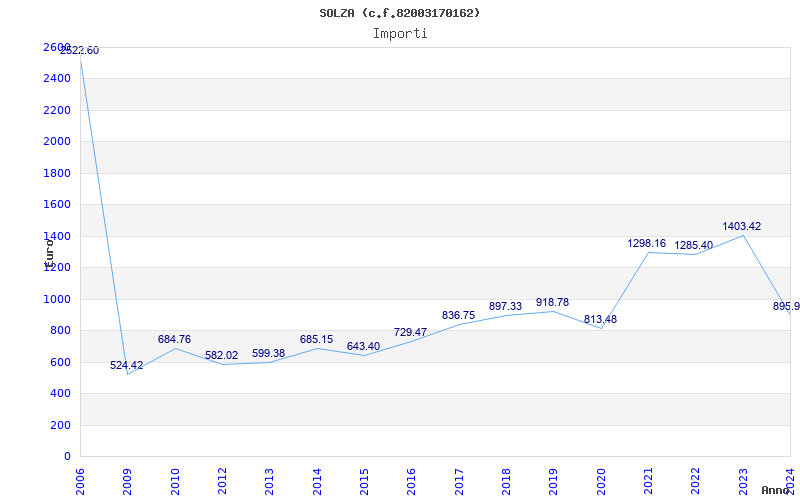Select the 1403.42 data label

pyautogui.click(x=741, y=227)
